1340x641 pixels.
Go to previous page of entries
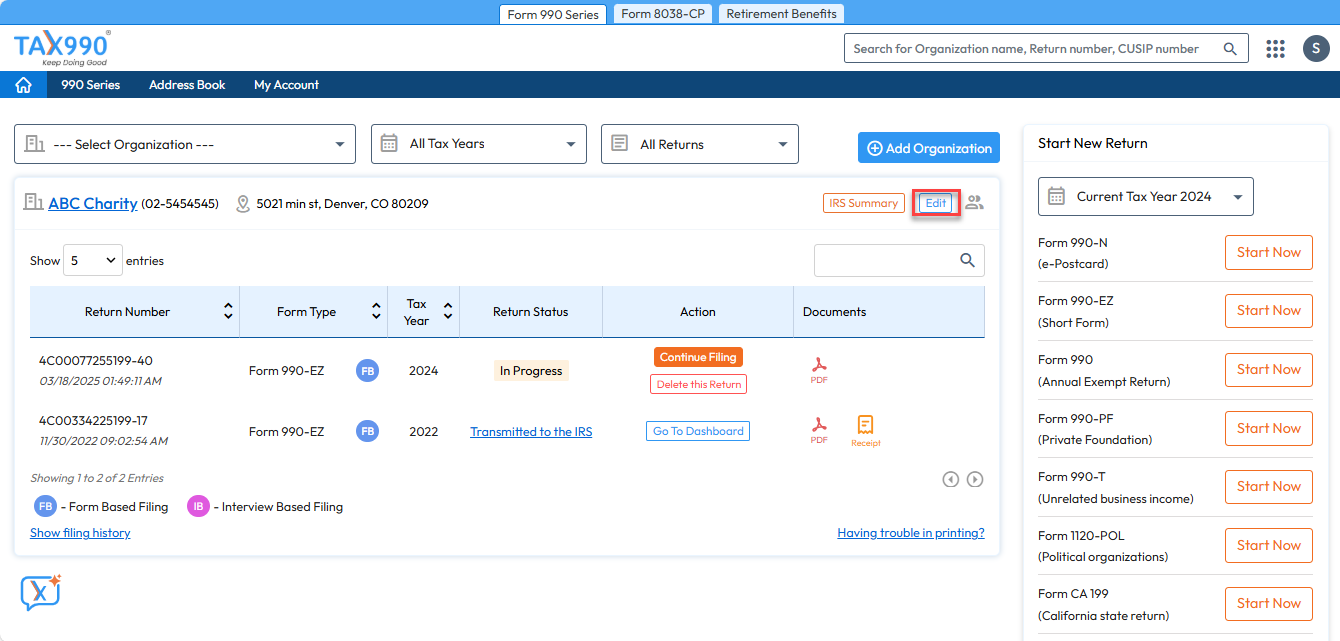951,479
